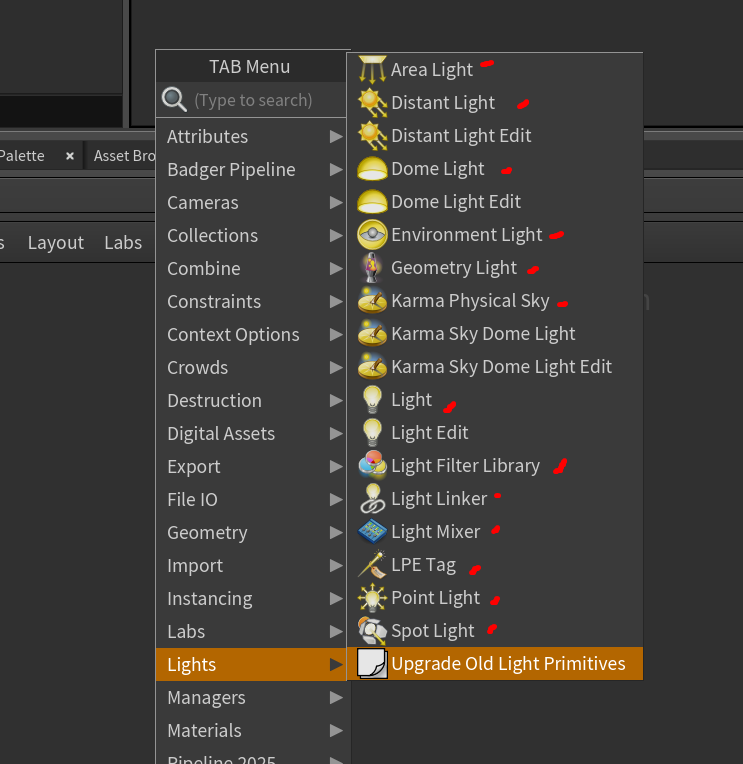Close the Palette tab
Viewport: 743px width, 764px height.
(x=70, y=156)
